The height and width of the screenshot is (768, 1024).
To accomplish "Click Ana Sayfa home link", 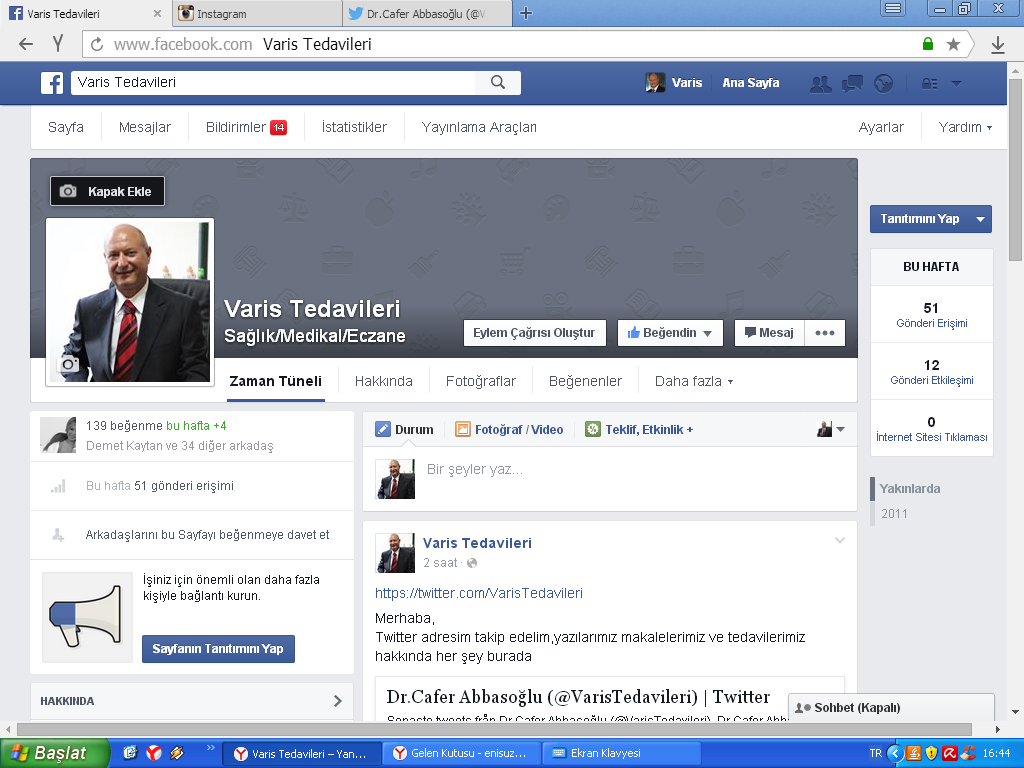I will point(750,83).
